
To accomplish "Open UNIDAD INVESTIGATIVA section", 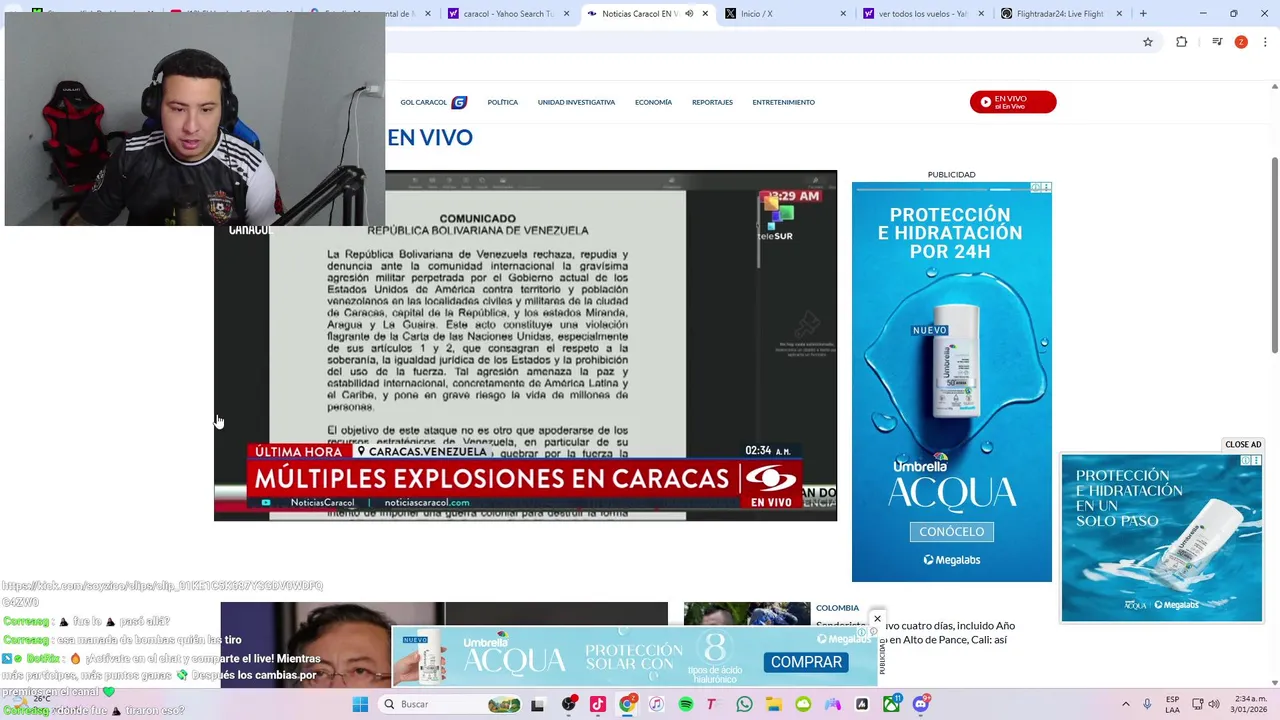I will coord(576,102).
